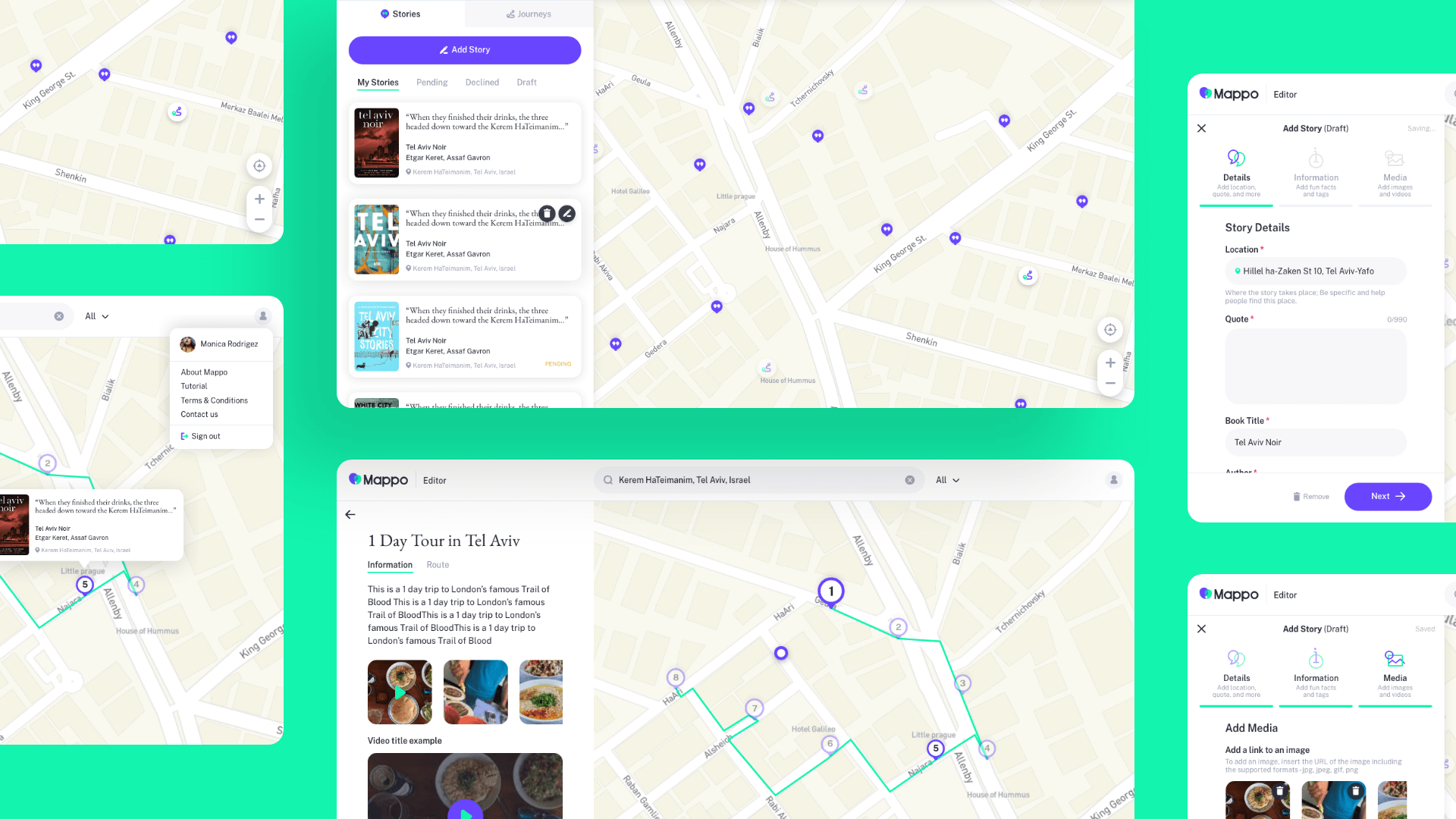Image resolution: width=1456 pixels, height=819 pixels.
Task: Close the Add Story draft with Saving status
Action: pos(1201,128)
